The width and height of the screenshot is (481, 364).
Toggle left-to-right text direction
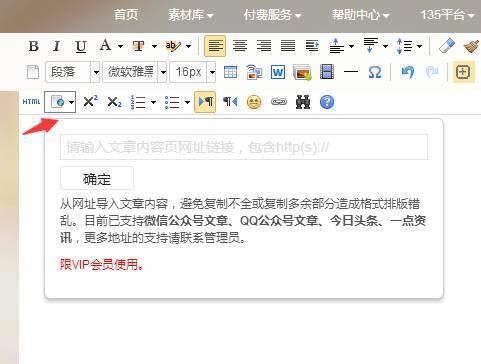pos(205,102)
